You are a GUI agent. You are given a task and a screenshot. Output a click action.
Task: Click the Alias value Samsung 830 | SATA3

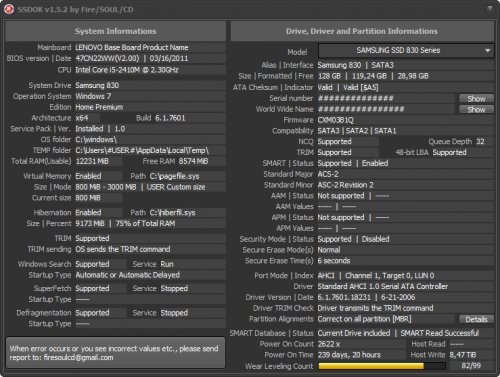click(356, 65)
